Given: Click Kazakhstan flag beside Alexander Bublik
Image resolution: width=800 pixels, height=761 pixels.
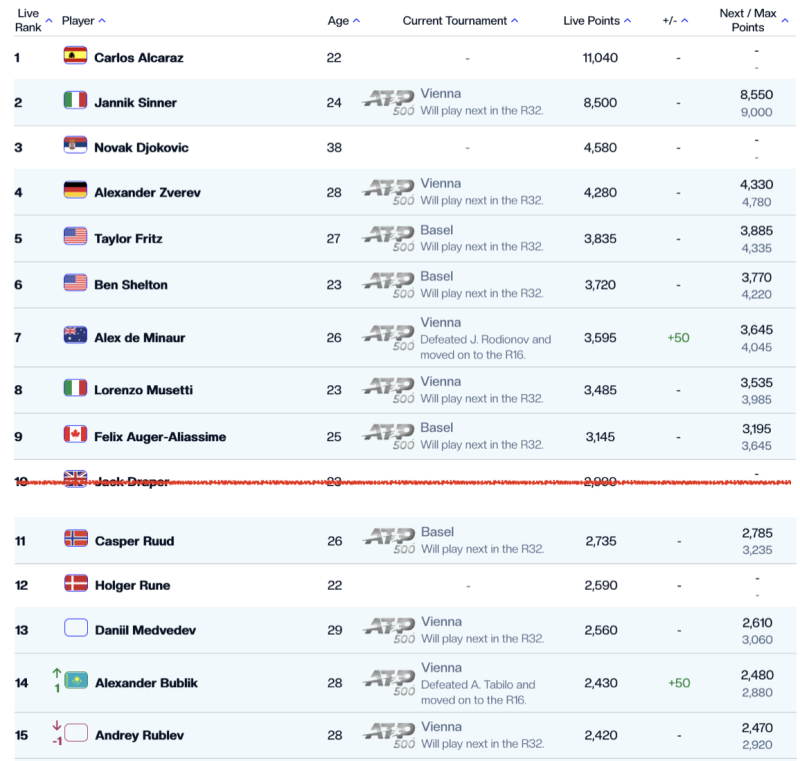Looking at the screenshot, I should [76, 681].
